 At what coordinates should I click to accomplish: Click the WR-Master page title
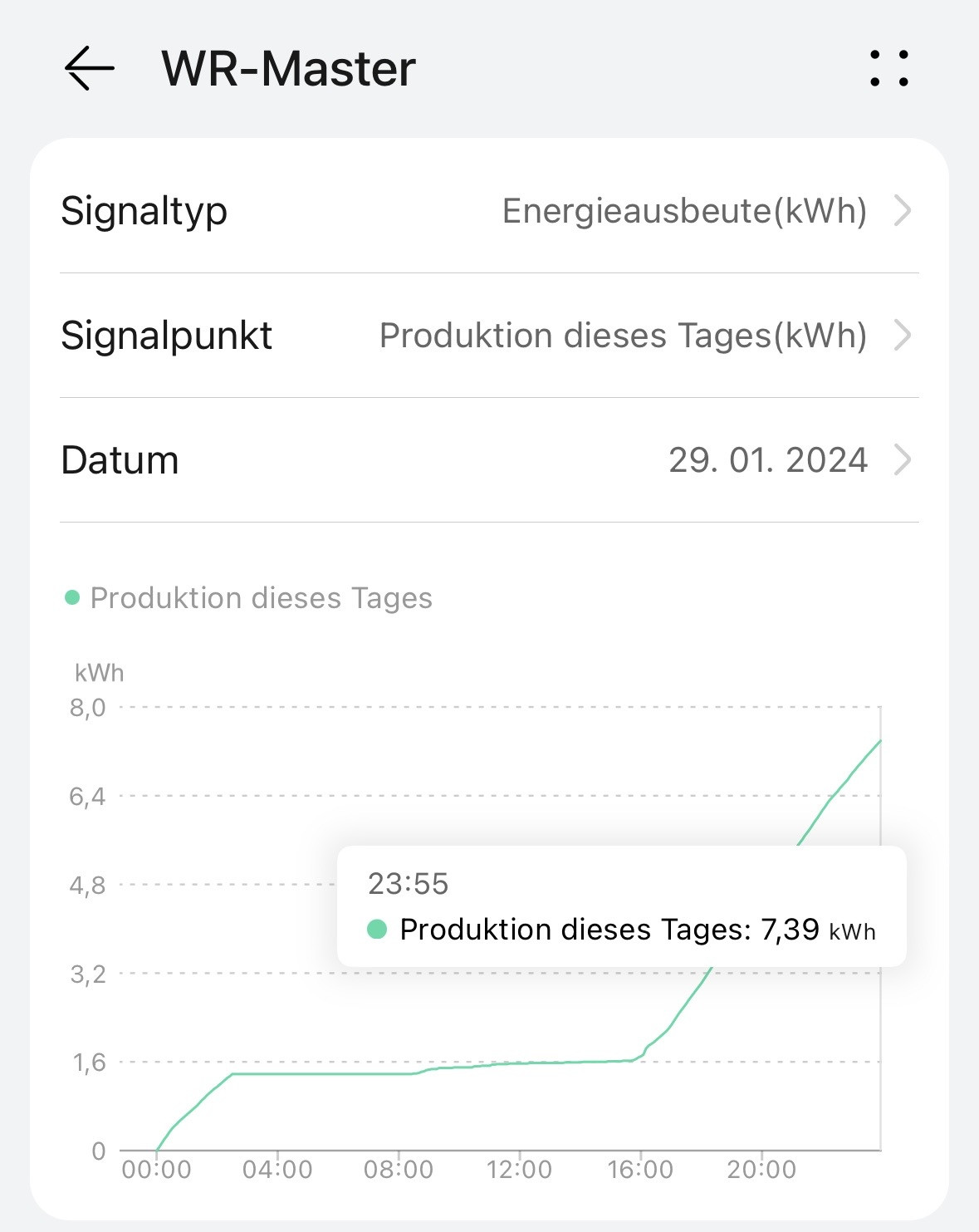coord(288,68)
